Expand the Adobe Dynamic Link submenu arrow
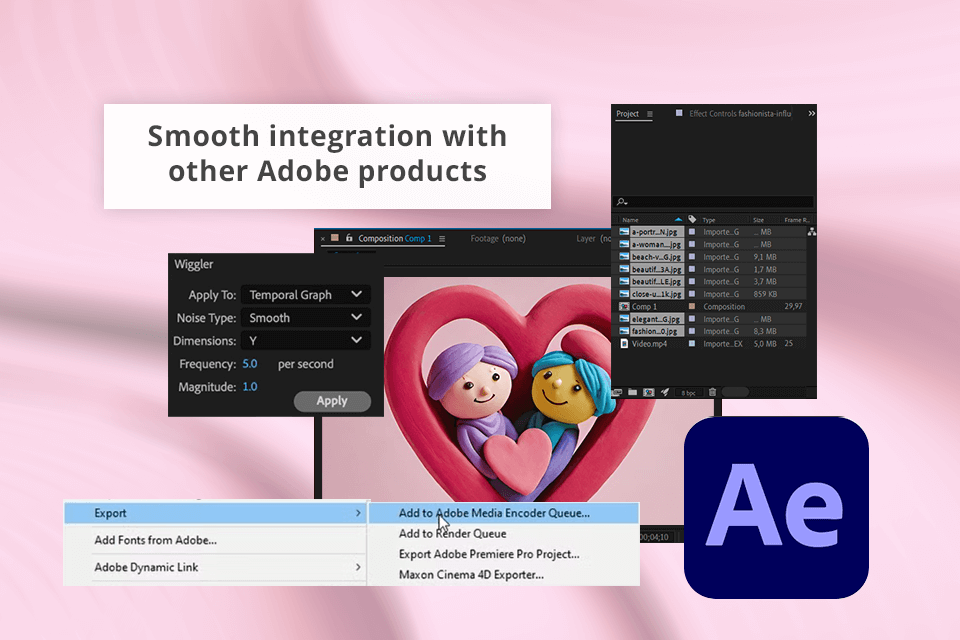 click(358, 567)
